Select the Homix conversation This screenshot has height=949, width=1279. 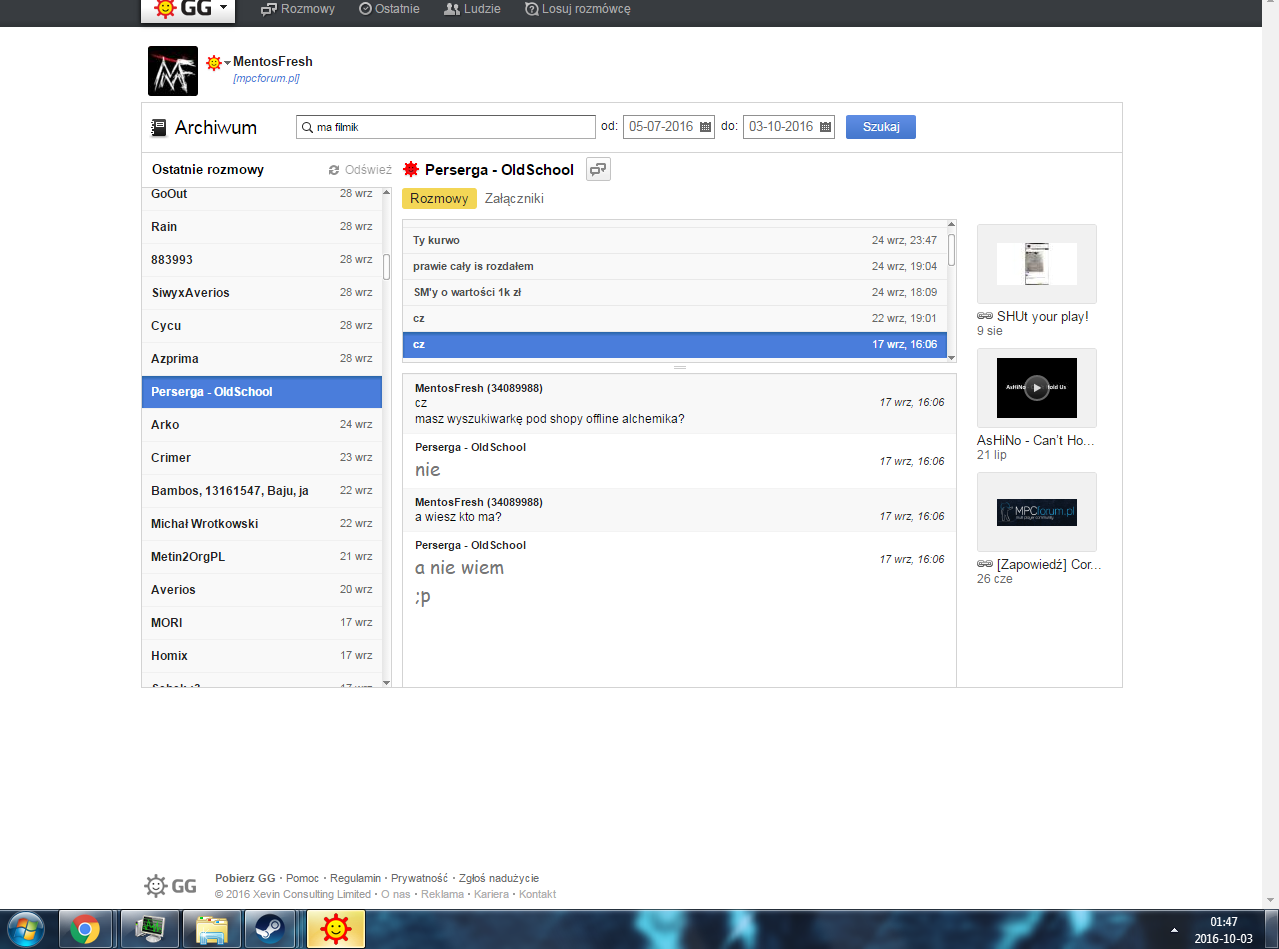tap(261, 656)
